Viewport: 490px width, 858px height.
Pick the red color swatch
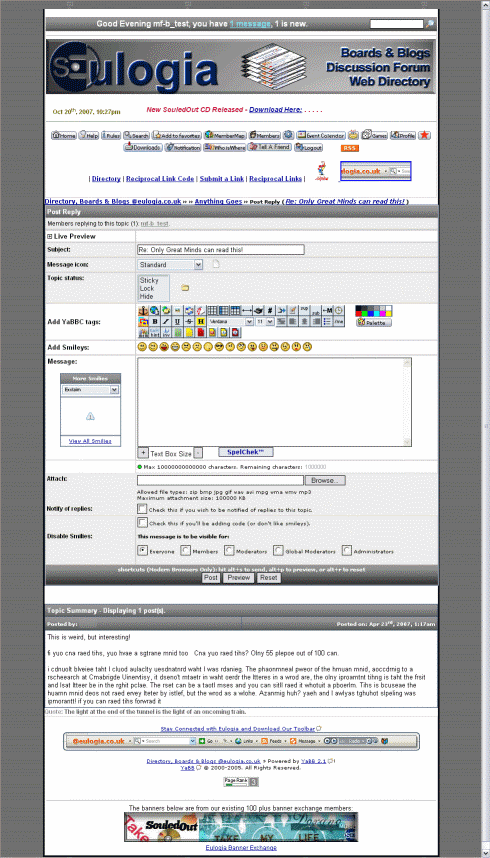[x=359, y=314]
